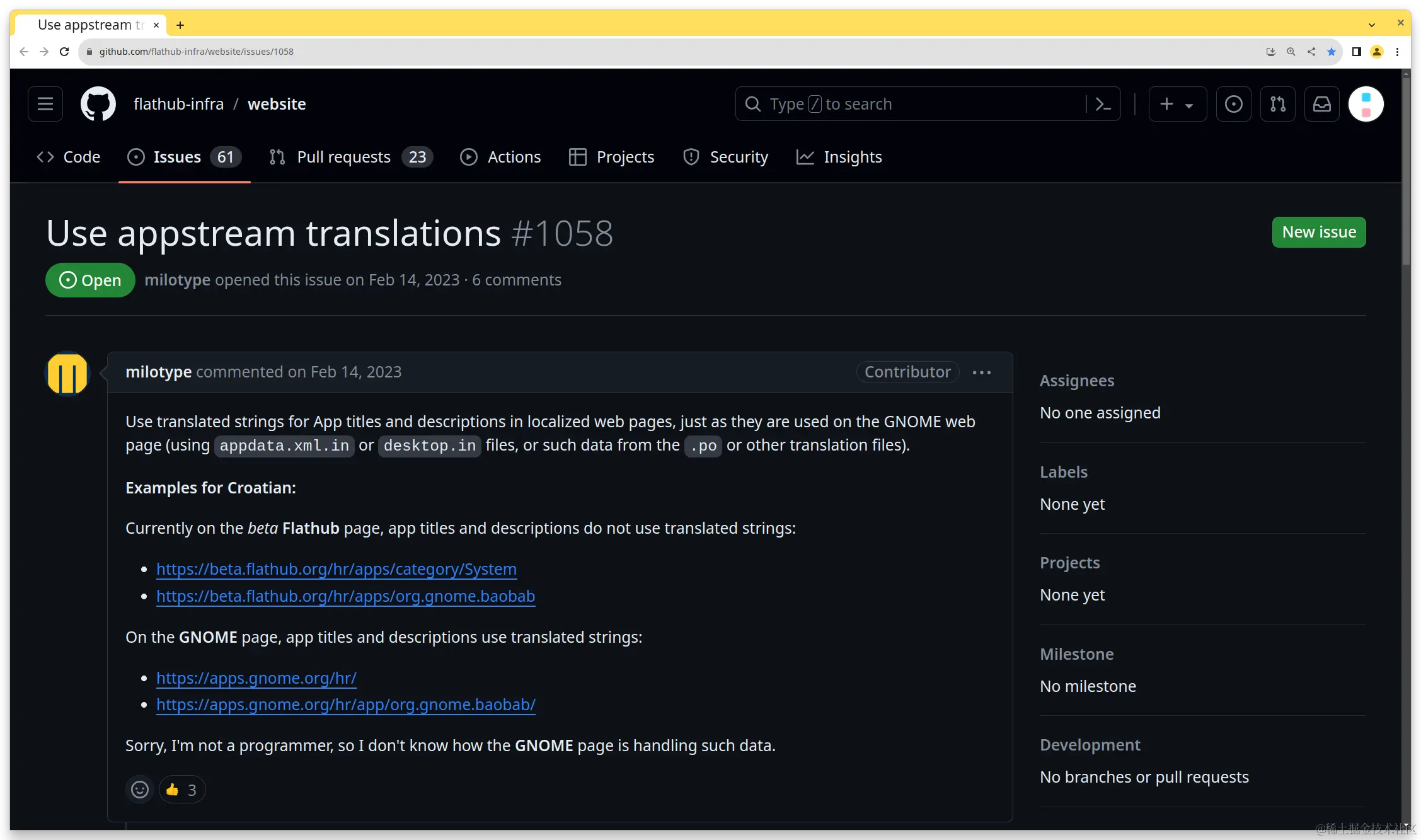
Task: Switch to the Code tab
Action: [x=69, y=157]
